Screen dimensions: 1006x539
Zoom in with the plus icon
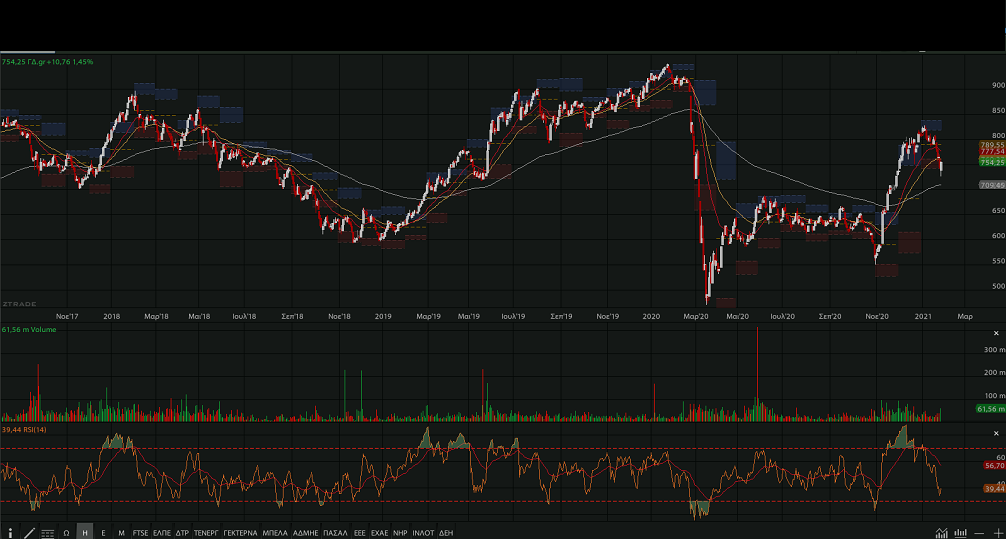(x=997, y=533)
